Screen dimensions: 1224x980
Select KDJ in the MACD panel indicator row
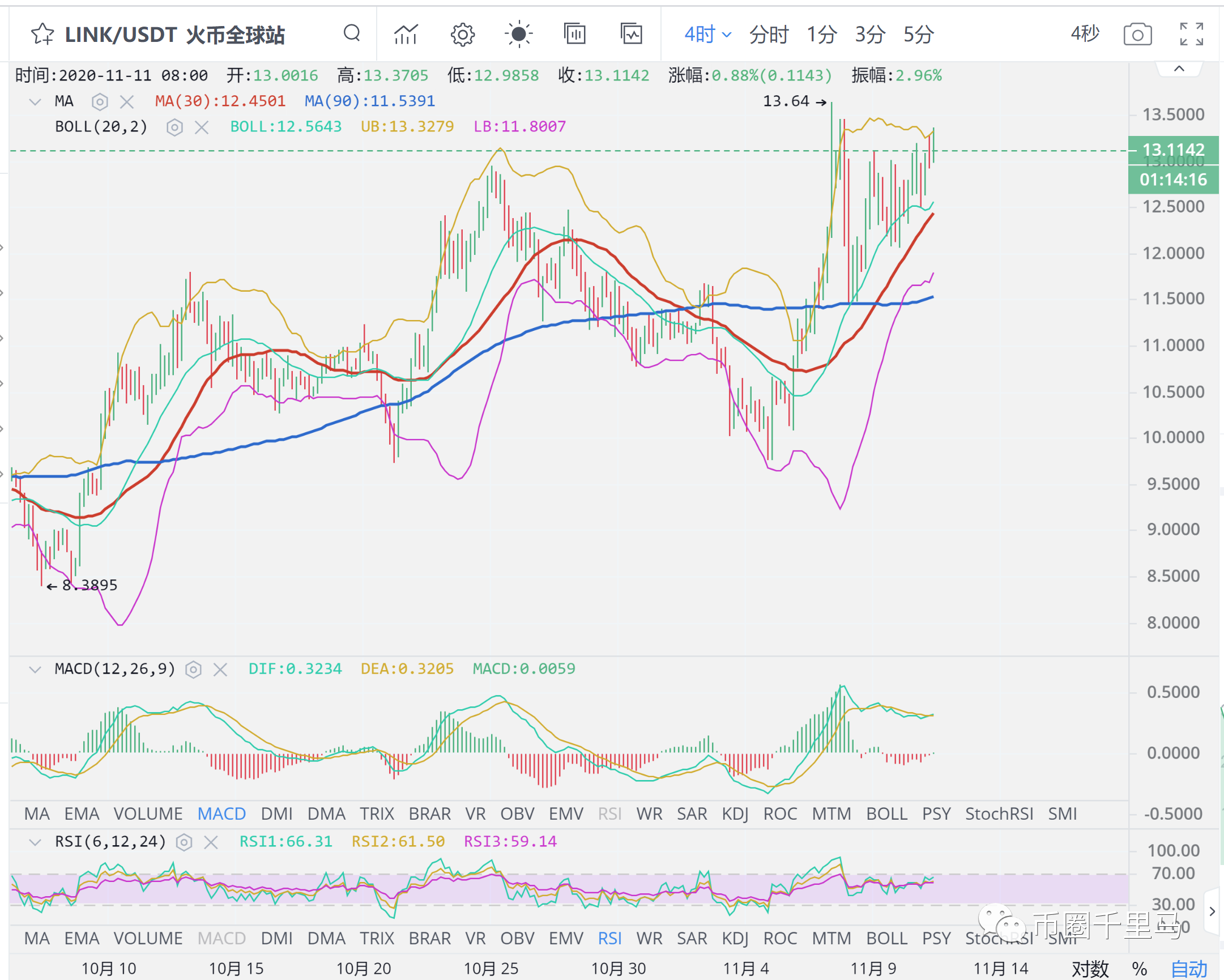click(735, 813)
